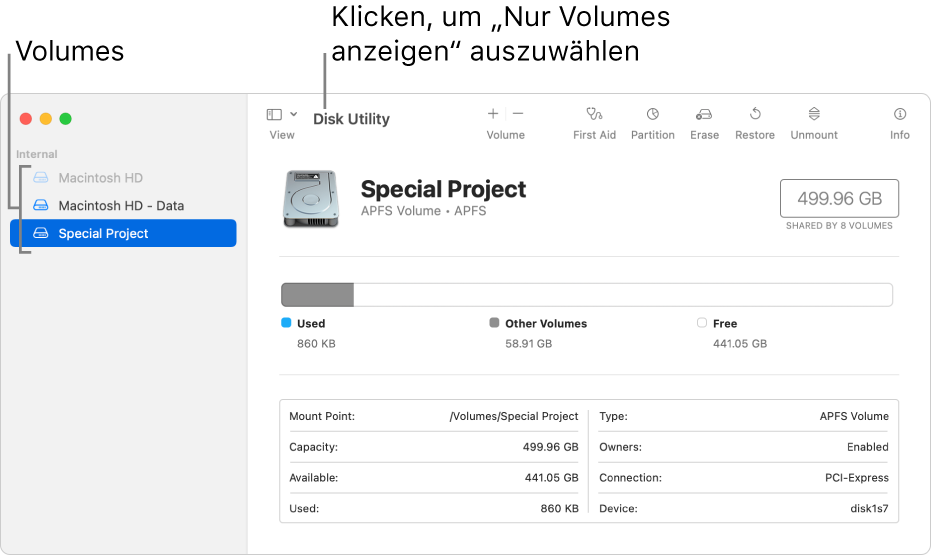Click the Special Project sidebar drive icon
931x556 pixels.
pos(40,233)
